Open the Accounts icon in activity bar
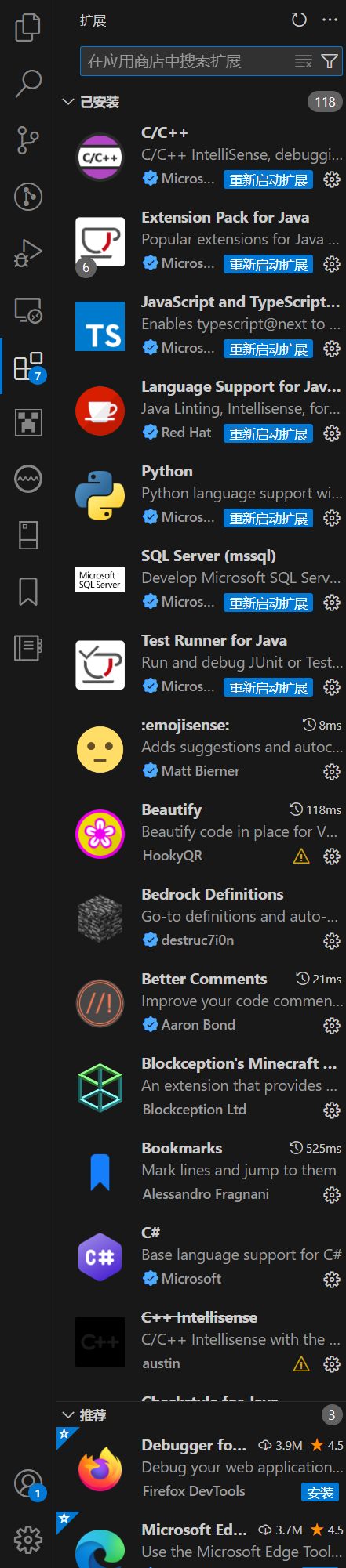Image resolution: width=346 pixels, height=1568 pixels. (28, 1483)
